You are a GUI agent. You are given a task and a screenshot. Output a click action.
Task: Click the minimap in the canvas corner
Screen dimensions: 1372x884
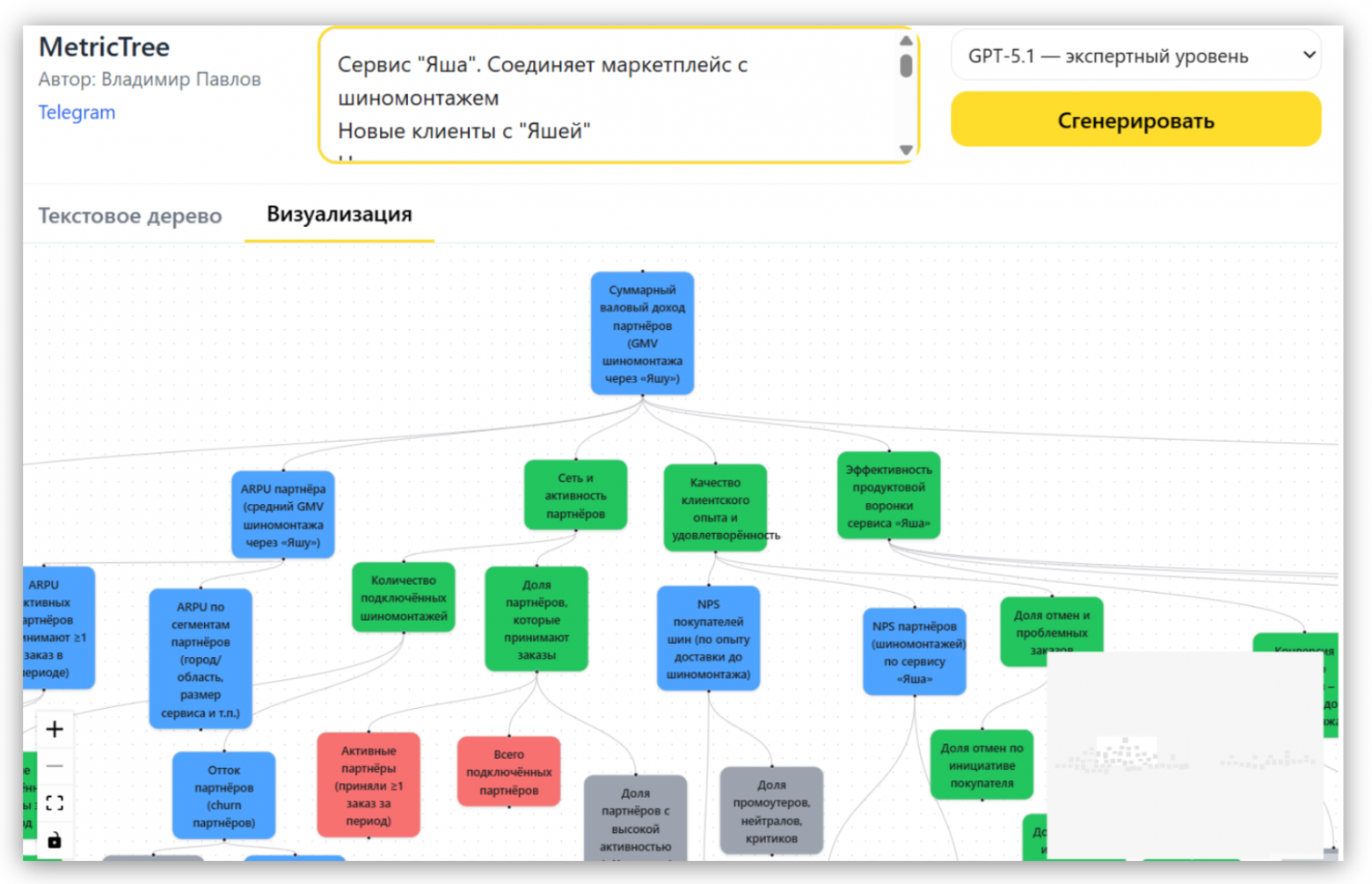(x=1183, y=755)
